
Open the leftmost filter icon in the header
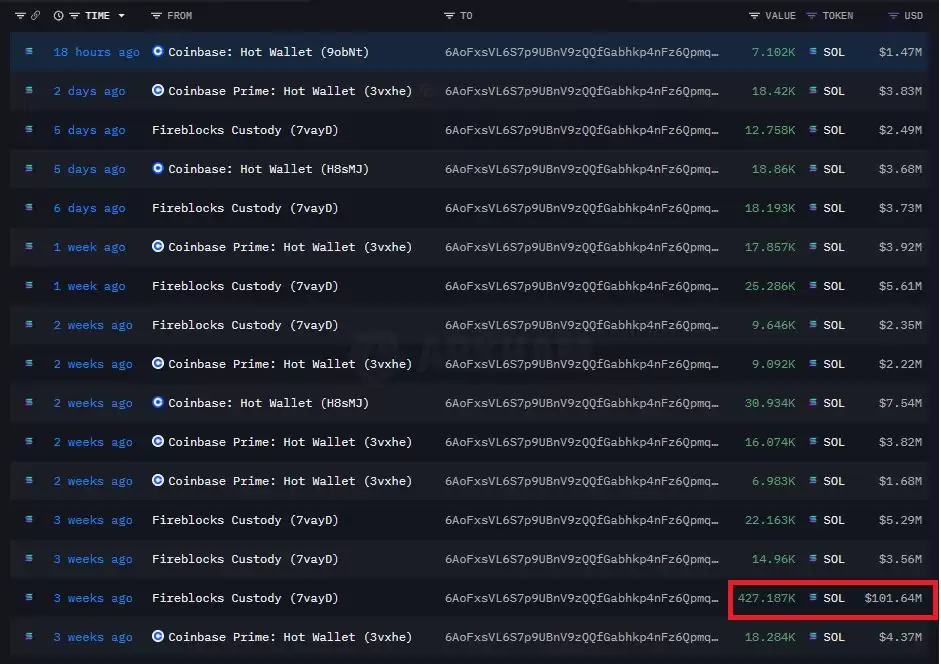[x=20, y=16]
